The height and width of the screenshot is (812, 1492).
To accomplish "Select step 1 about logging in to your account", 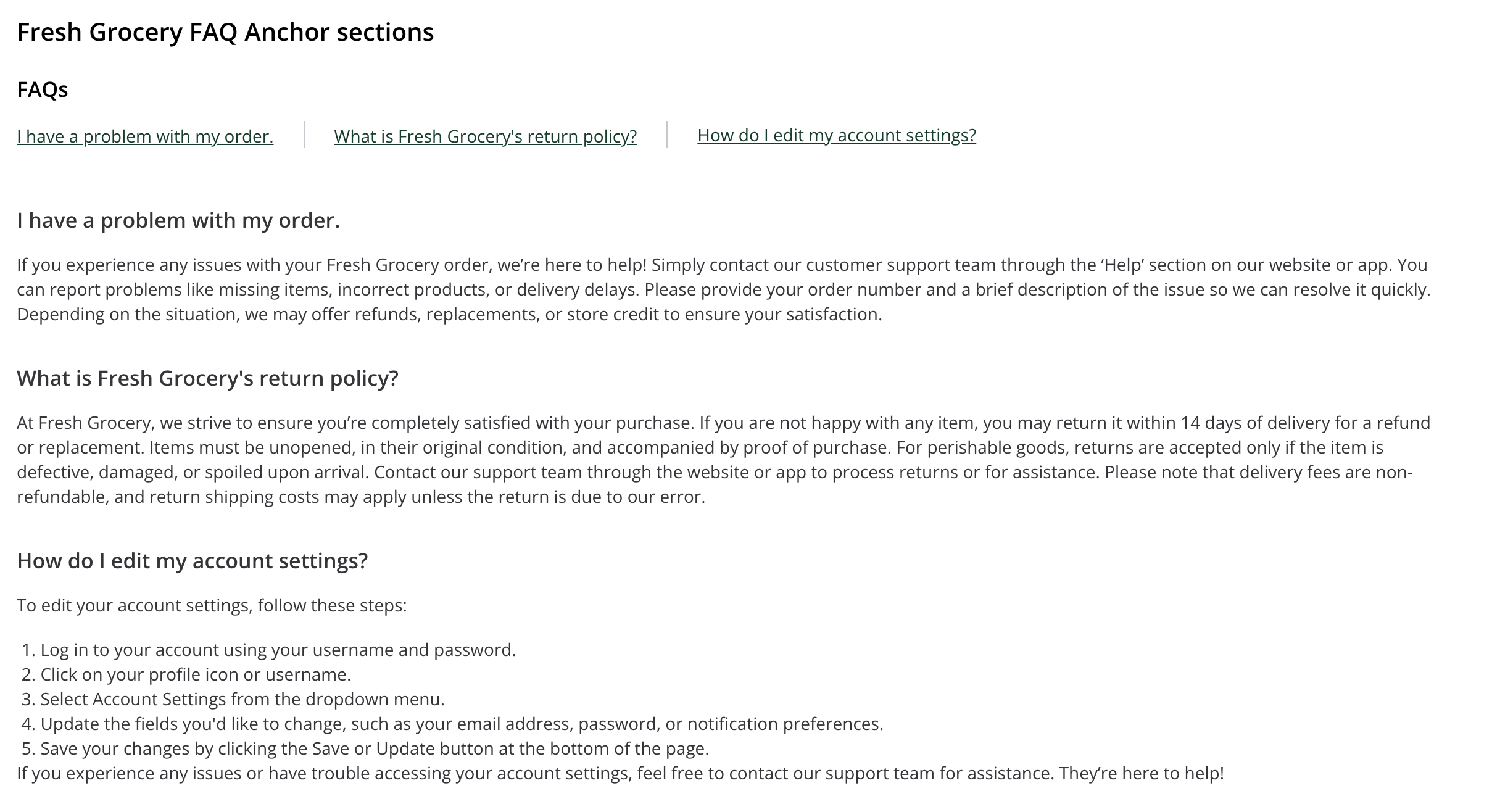I will tap(279, 649).
